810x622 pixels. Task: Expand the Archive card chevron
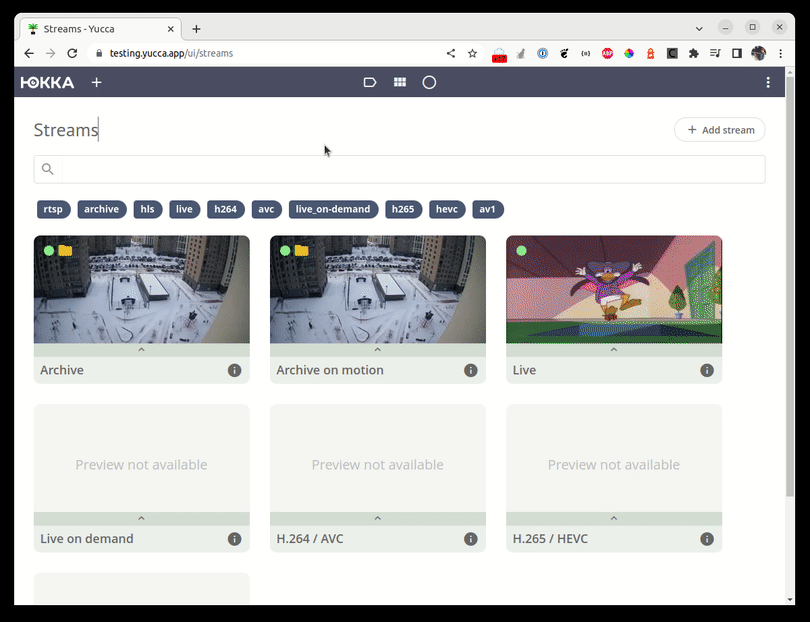tap(142, 350)
